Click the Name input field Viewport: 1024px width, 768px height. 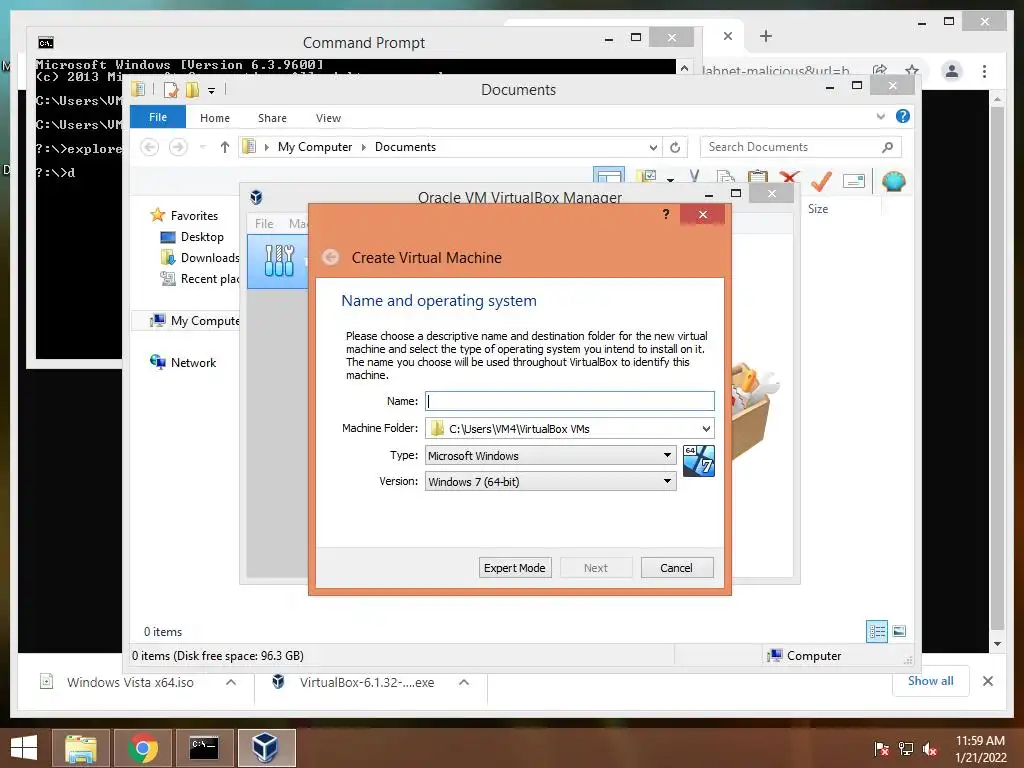tap(569, 401)
